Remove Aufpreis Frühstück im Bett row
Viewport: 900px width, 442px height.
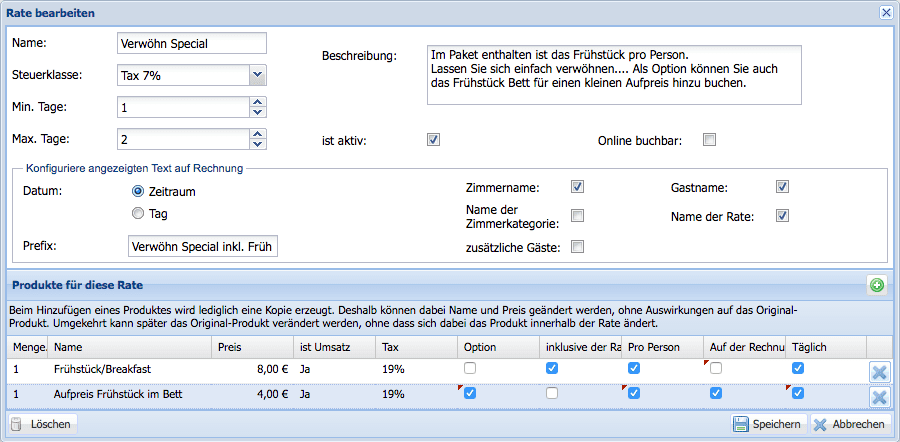[879, 397]
